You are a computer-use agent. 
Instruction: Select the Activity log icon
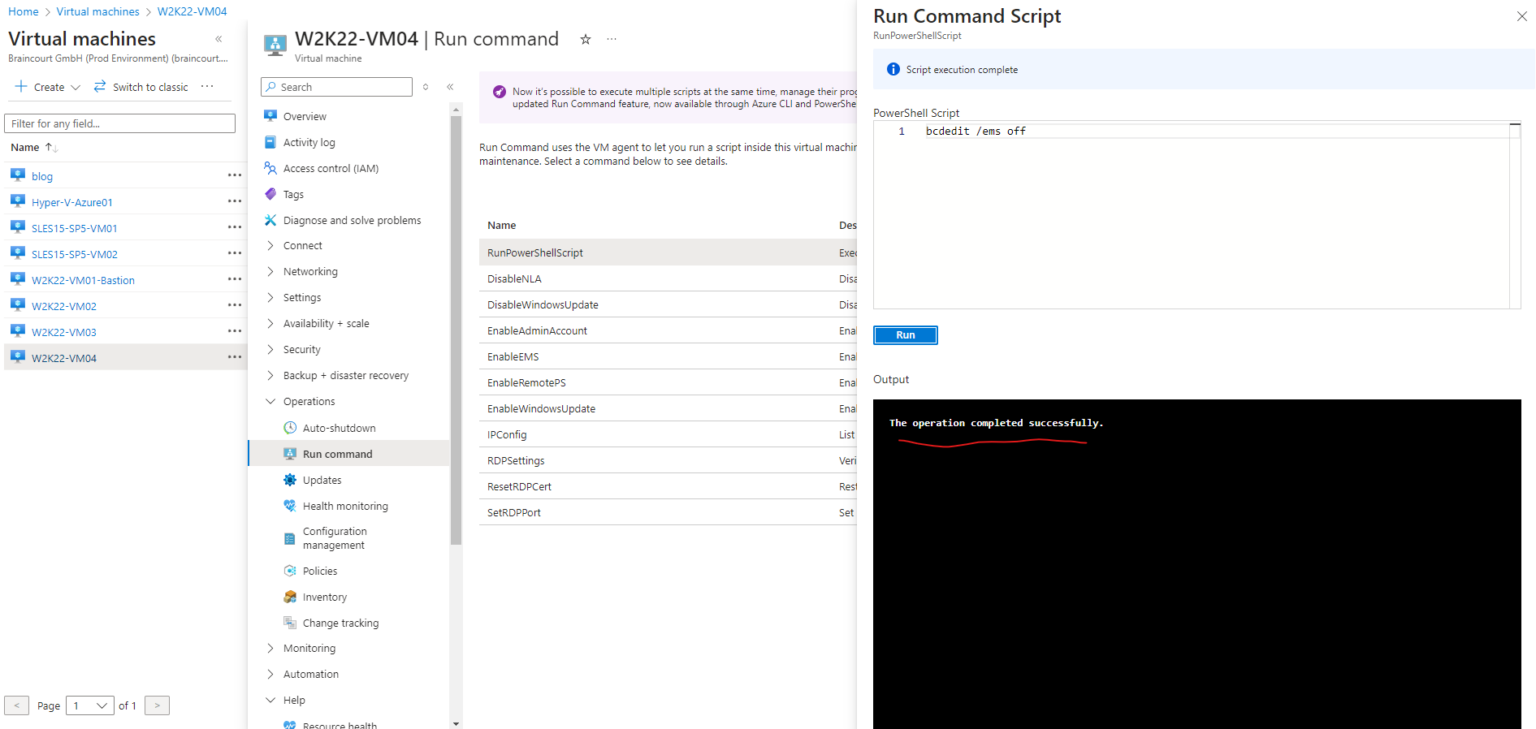(270, 142)
